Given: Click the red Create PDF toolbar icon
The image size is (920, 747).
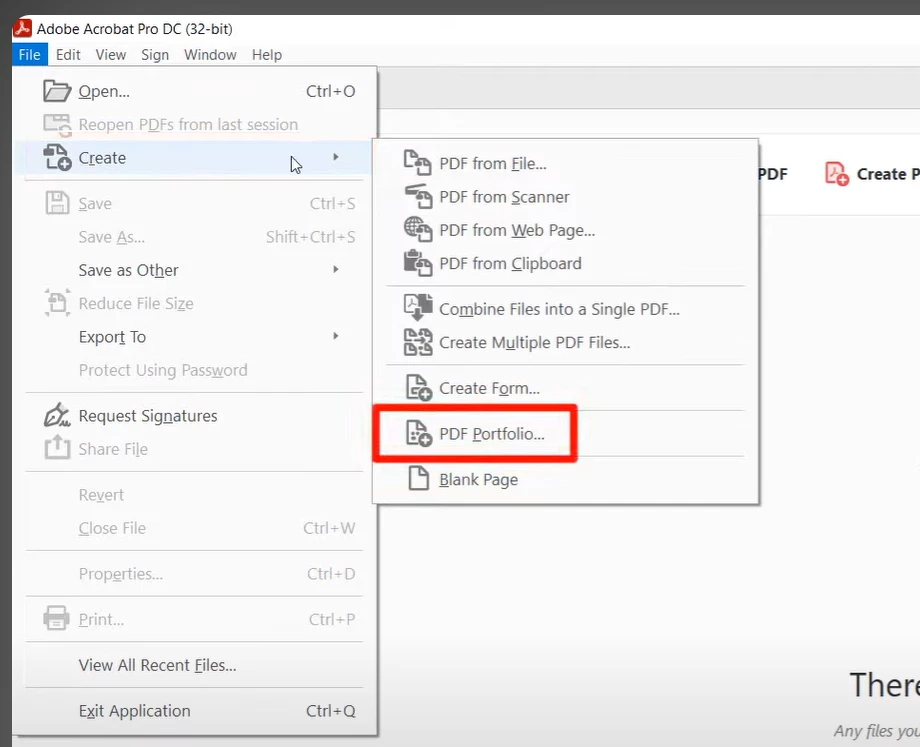Looking at the screenshot, I should tap(837, 174).
